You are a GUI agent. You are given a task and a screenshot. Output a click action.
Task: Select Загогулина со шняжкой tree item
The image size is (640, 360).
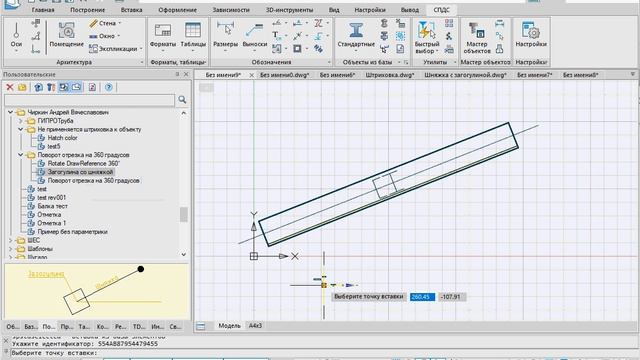click(x=80, y=172)
